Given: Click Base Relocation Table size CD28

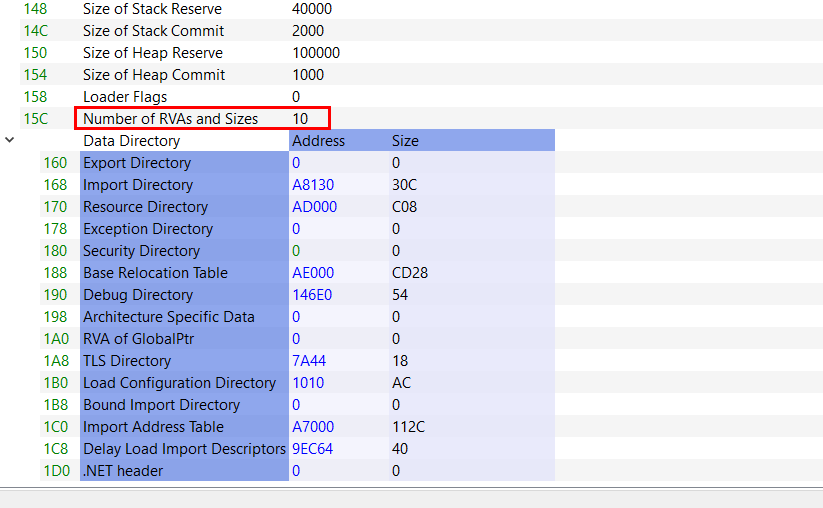Looking at the screenshot, I should click(x=410, y=273).
